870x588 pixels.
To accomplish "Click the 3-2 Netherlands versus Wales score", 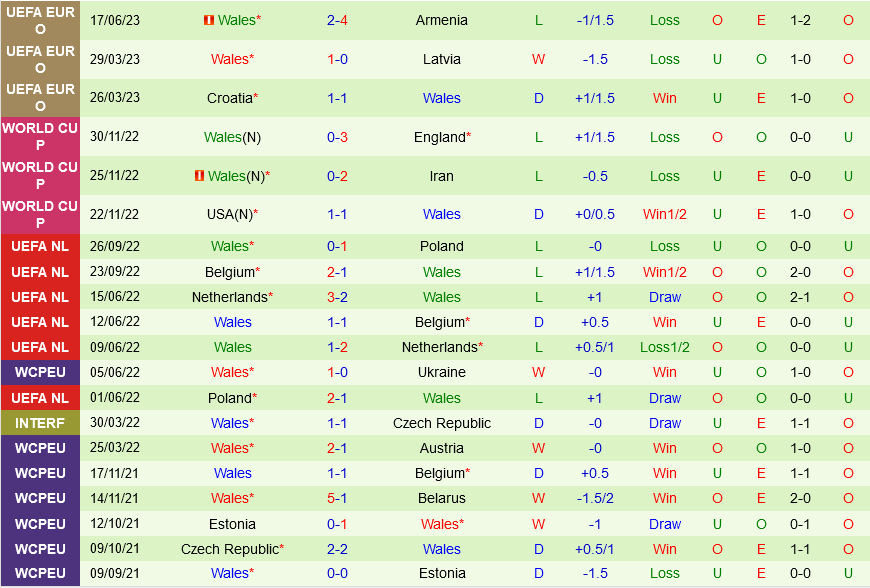I will coord(337,297).
